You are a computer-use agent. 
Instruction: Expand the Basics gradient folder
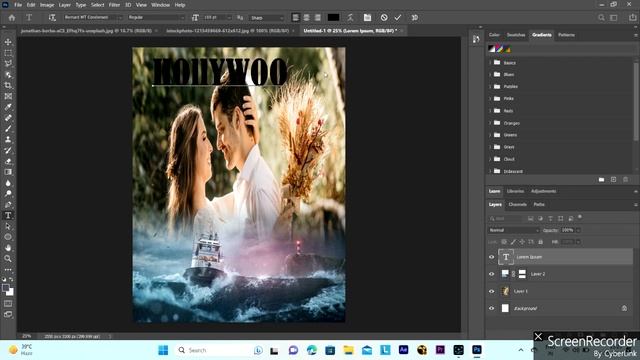[490, 62]
